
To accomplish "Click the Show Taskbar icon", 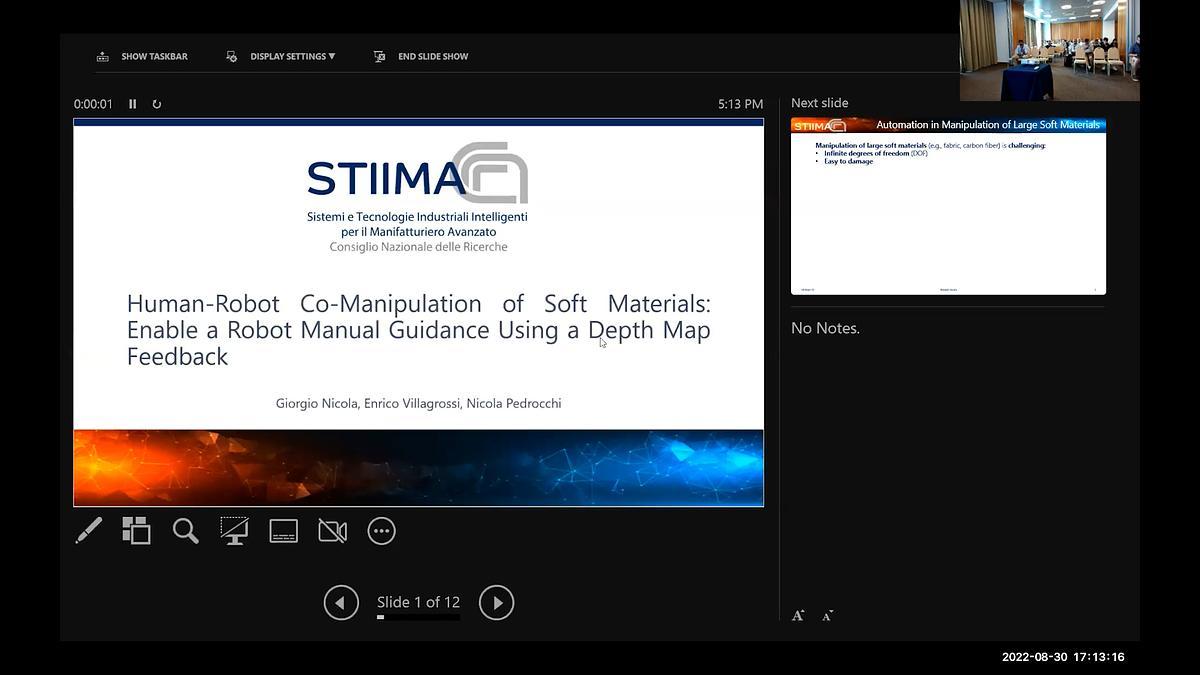I will click(102, 56).
